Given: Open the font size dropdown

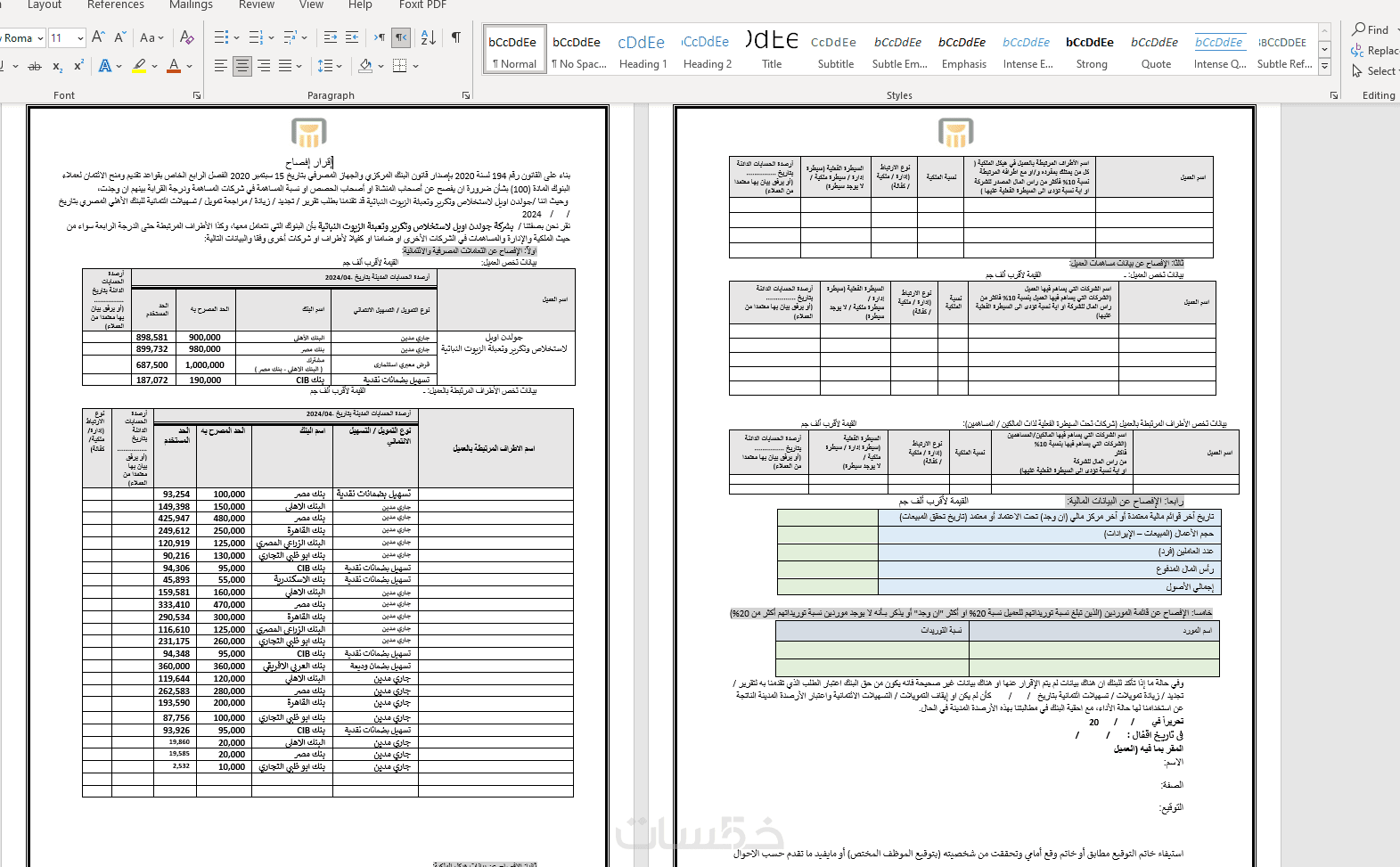Looking at the screenshot, I should (80, 38).
